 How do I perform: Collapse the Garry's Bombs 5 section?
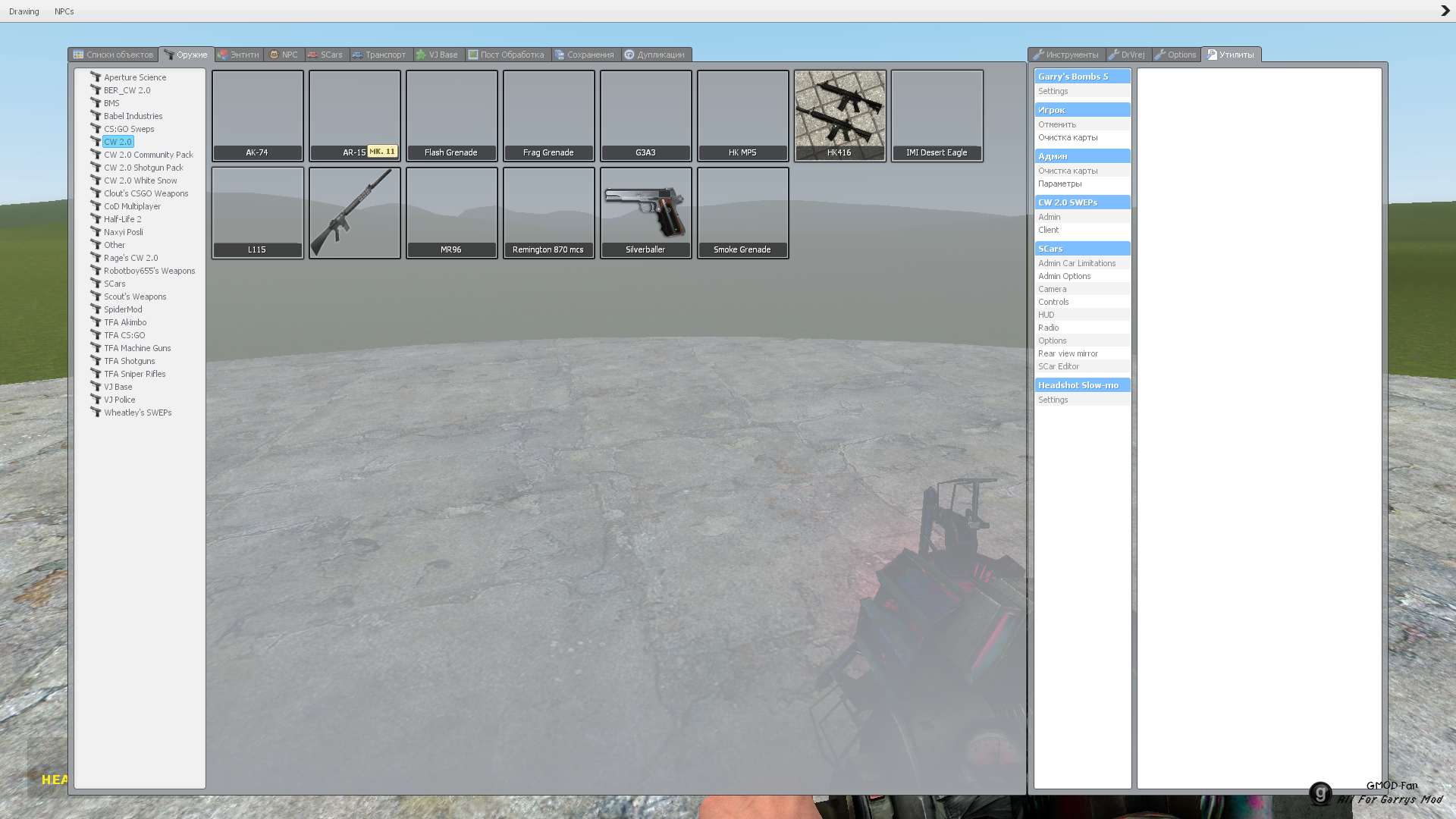[1082, 77]
